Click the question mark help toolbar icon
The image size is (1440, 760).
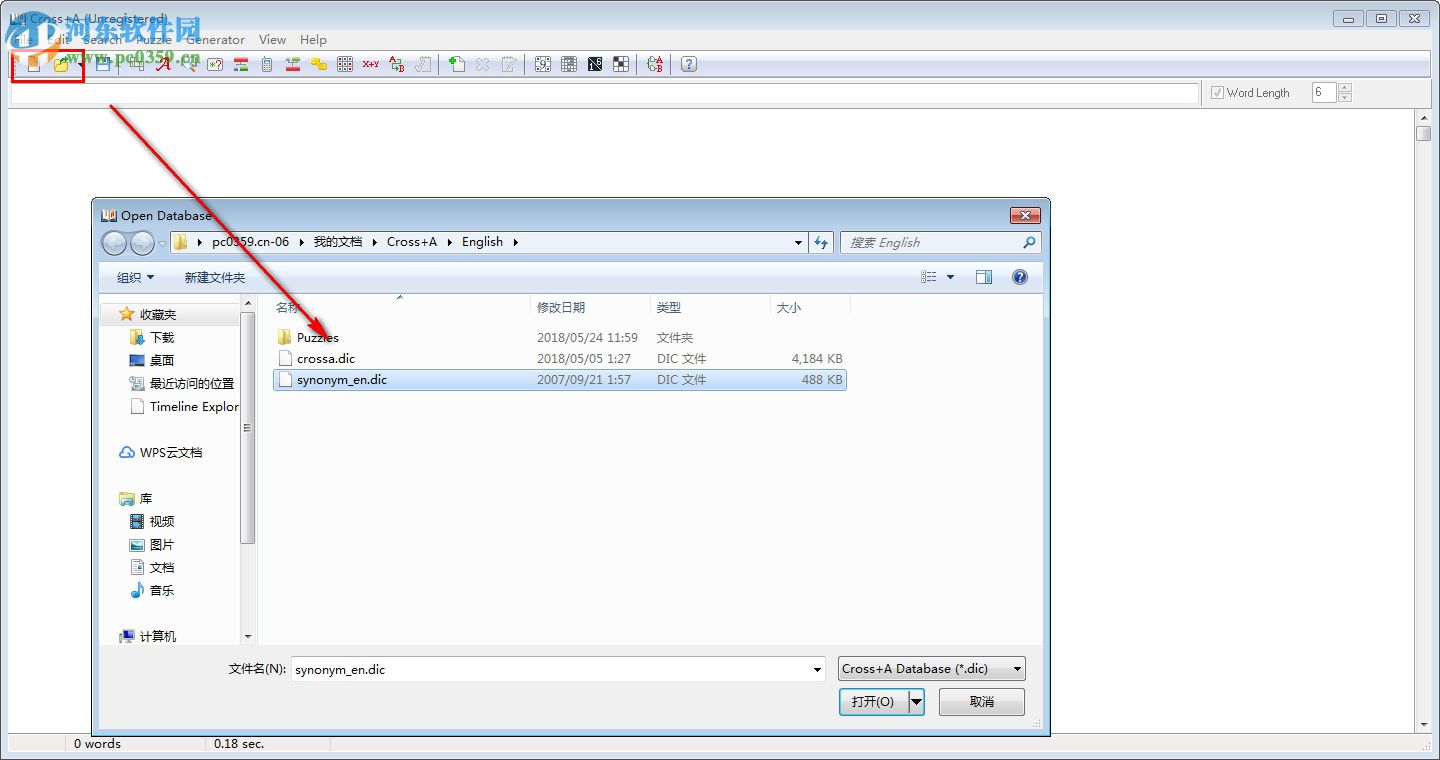pos(689,65)
